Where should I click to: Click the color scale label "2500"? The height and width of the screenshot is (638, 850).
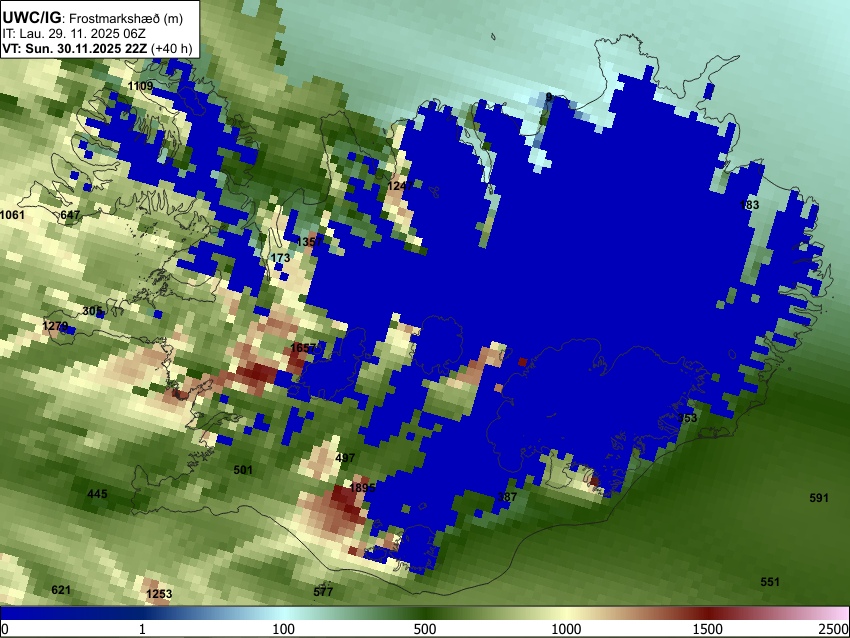pyautogui.click(x=834, y=629)
